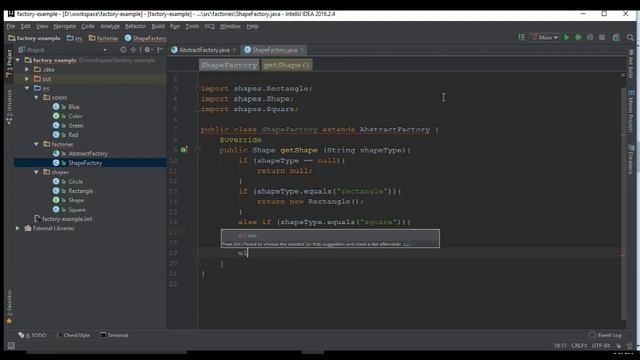
Task: Open the Navigate menu
Action: click(64, 26)
